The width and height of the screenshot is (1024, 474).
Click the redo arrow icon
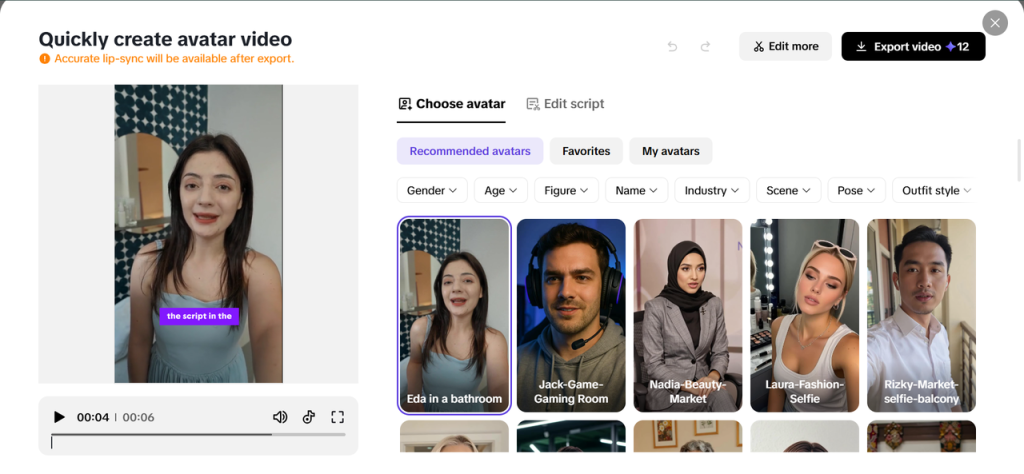(x=705, y=47)
